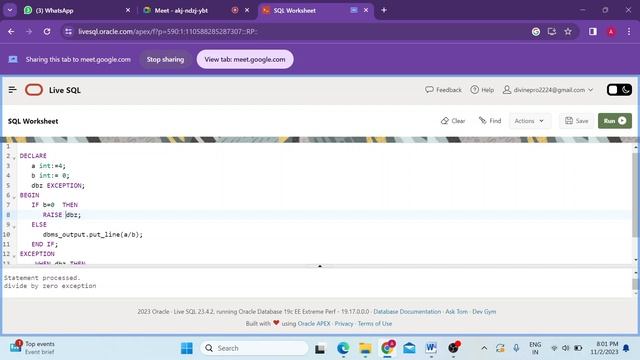Close the WhatsApp tab
Viewport: 640px width, 360px height.
(x=128, y=10)
